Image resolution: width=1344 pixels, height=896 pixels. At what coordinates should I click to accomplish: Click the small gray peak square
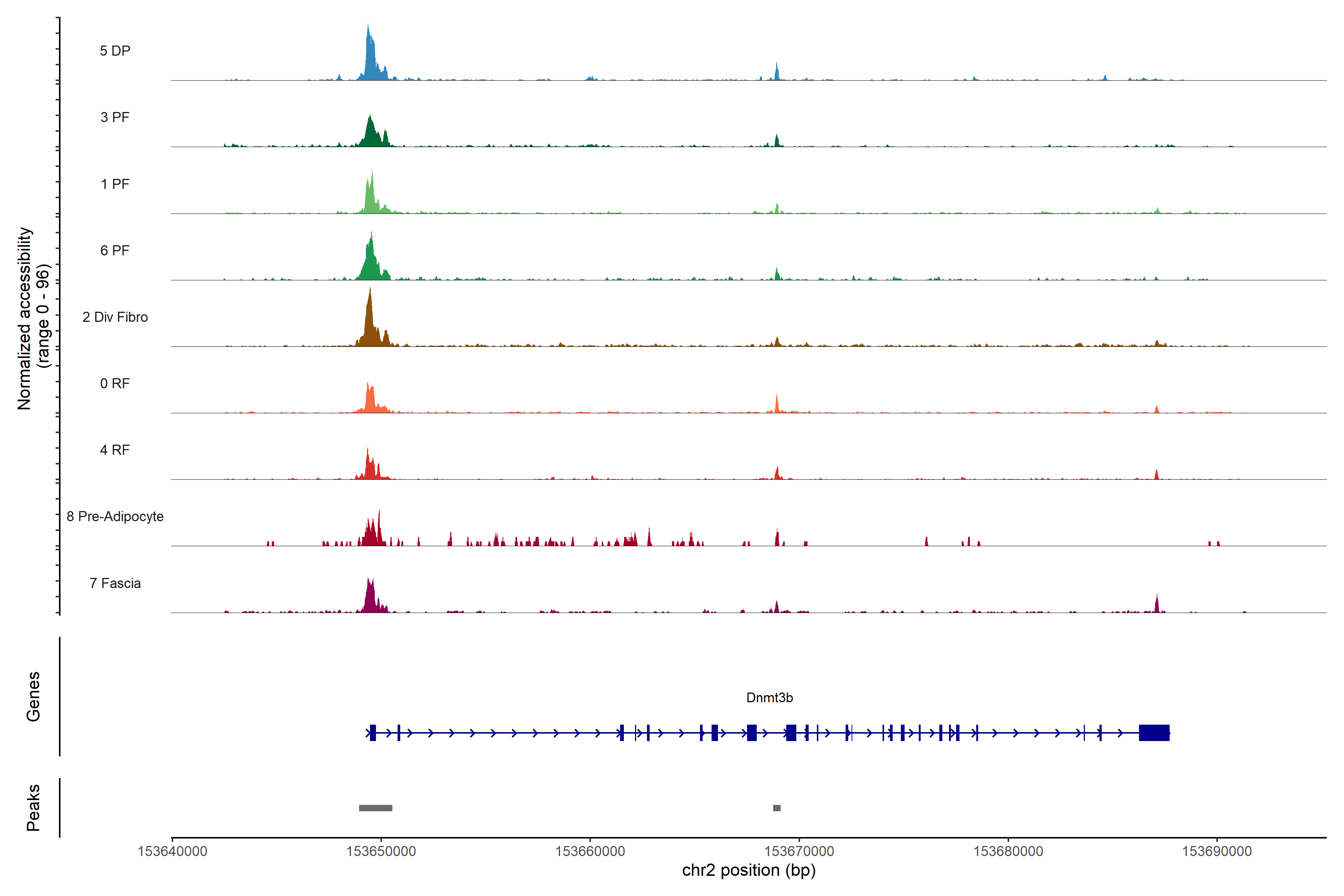(x=777, y=808)
